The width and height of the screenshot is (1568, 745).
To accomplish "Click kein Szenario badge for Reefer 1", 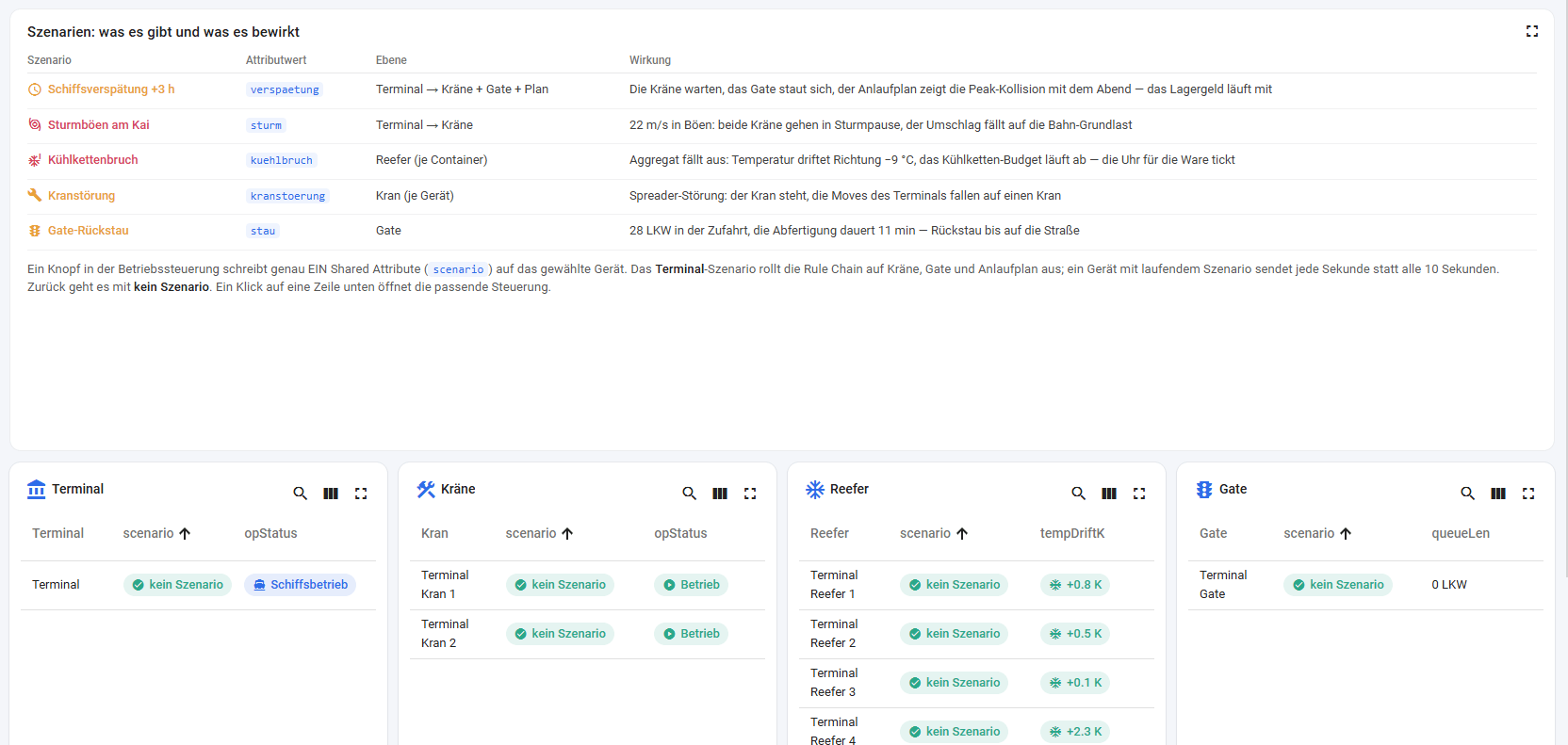I will [954, 585].
